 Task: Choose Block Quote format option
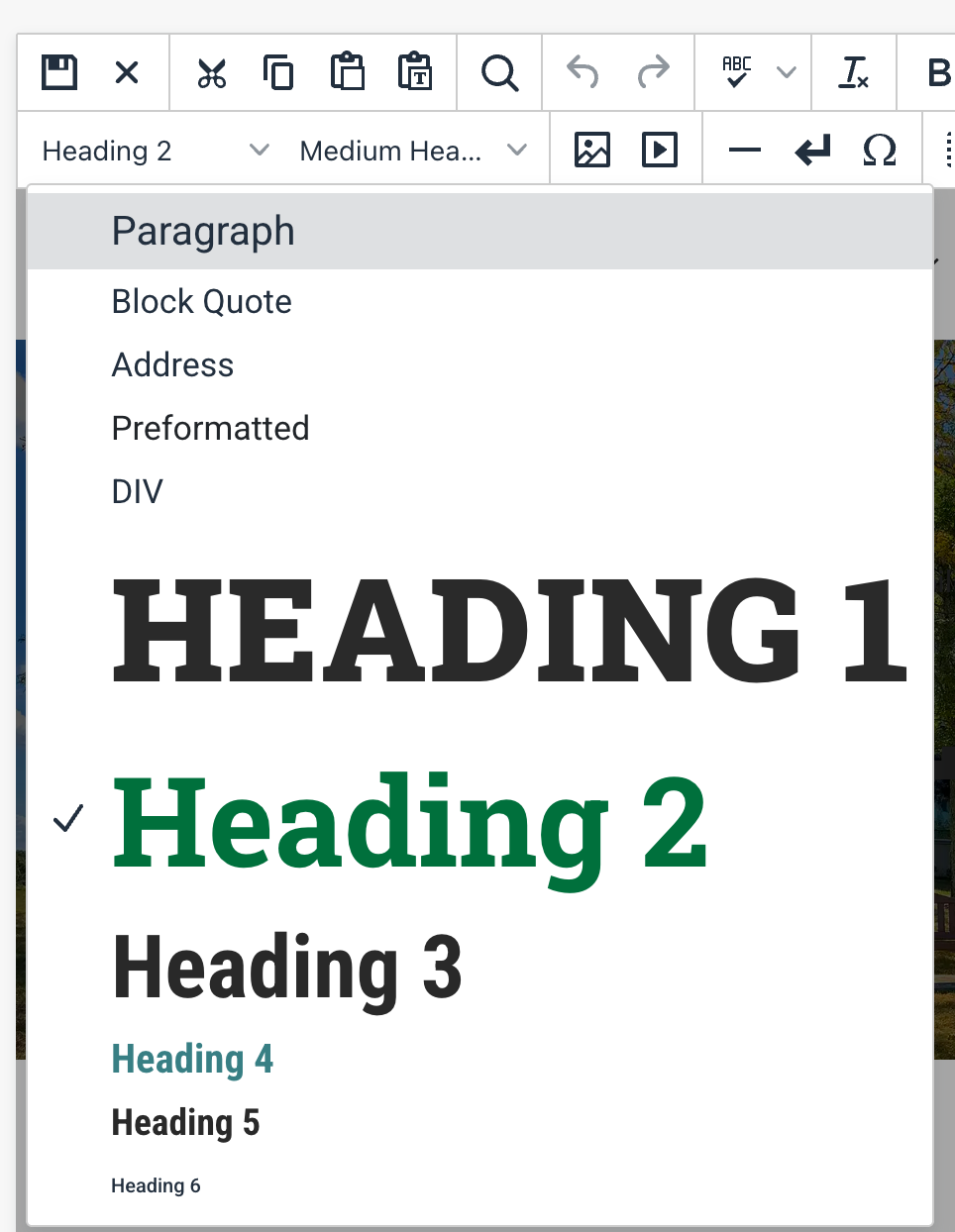pyautogui.click(x=202, y=302)
